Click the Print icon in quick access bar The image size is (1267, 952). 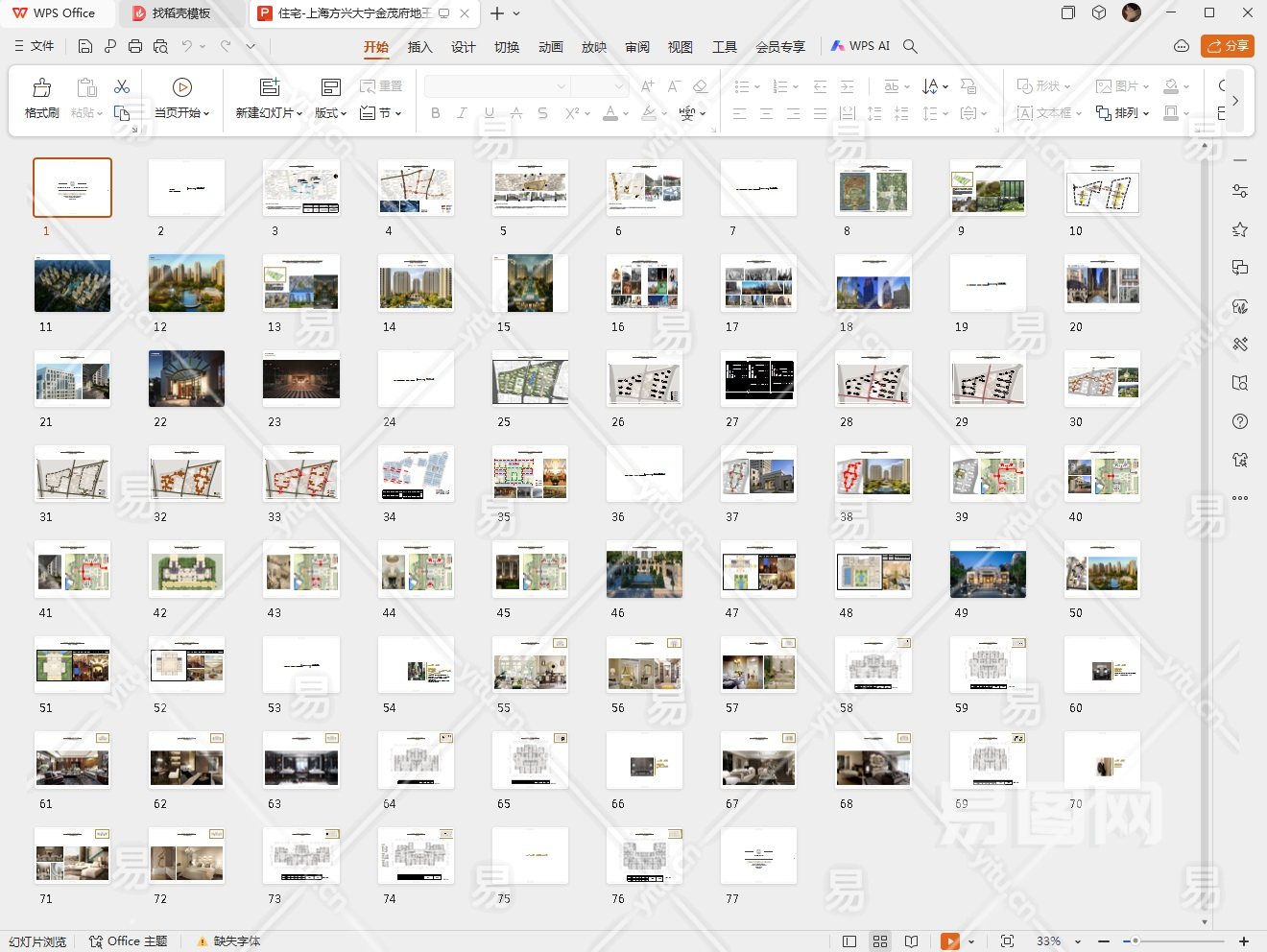click(135, 46)
